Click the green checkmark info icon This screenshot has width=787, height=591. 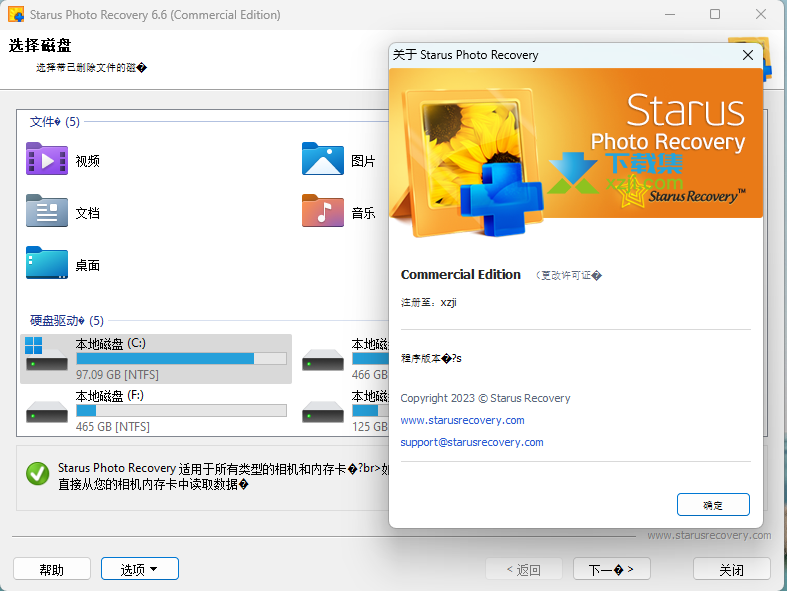(x=38, y=474)
